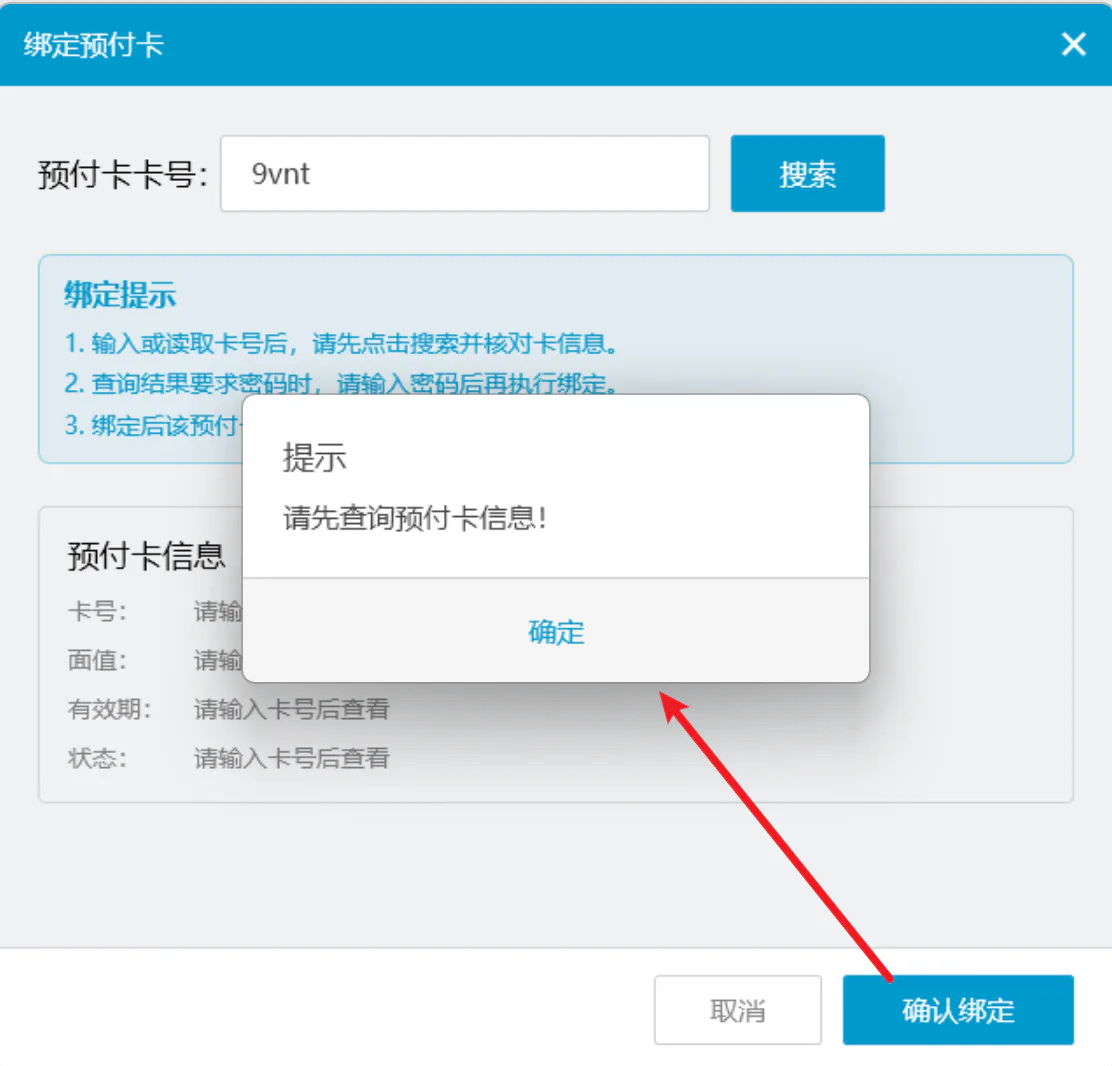1112x1066 pixels.
Task: Click the 有效期 value 请输入卡号后查看
Action: 291,709
